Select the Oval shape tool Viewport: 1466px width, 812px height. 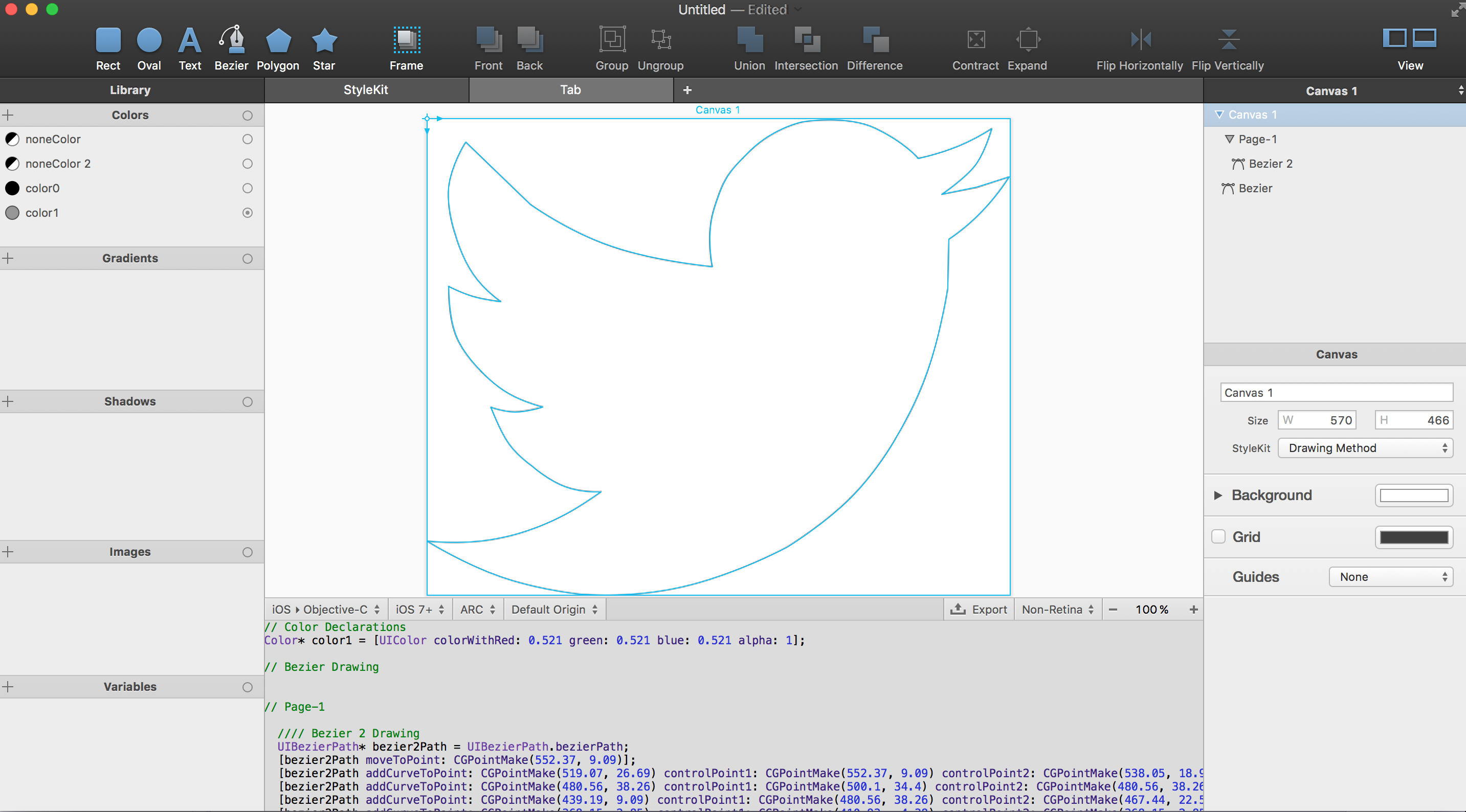(148, 41)
